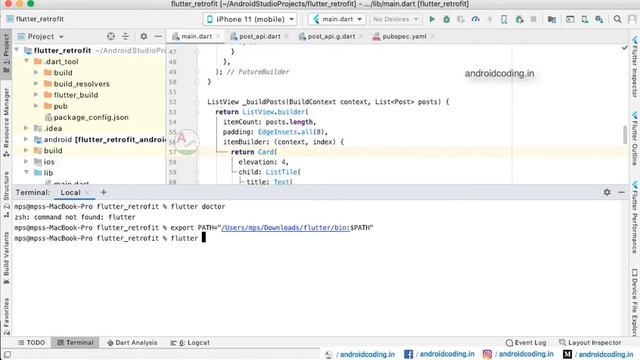The image size is (640, 360).
Task: Click the tool window toggle in bottom-left corner
Action: 7,355
